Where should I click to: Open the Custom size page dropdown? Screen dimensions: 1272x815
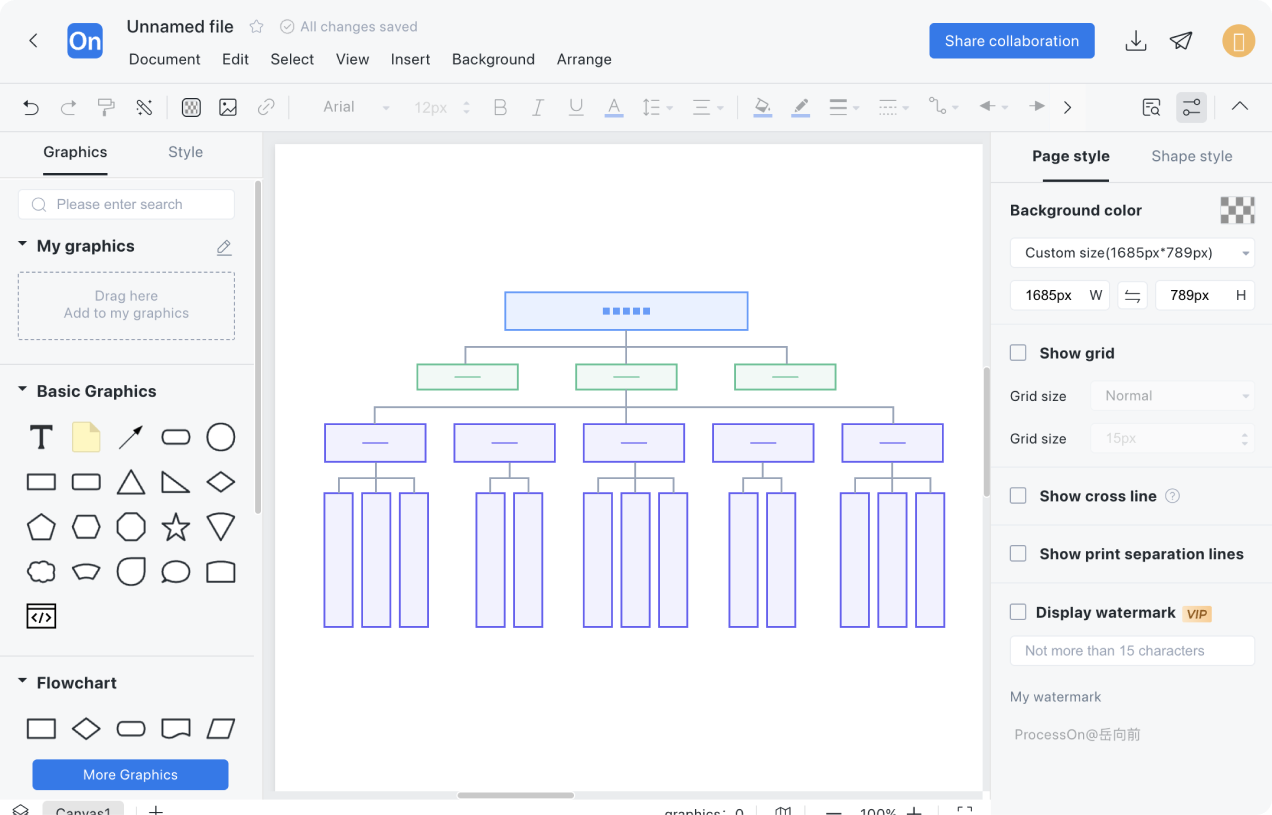click(x=1132, y=253)
